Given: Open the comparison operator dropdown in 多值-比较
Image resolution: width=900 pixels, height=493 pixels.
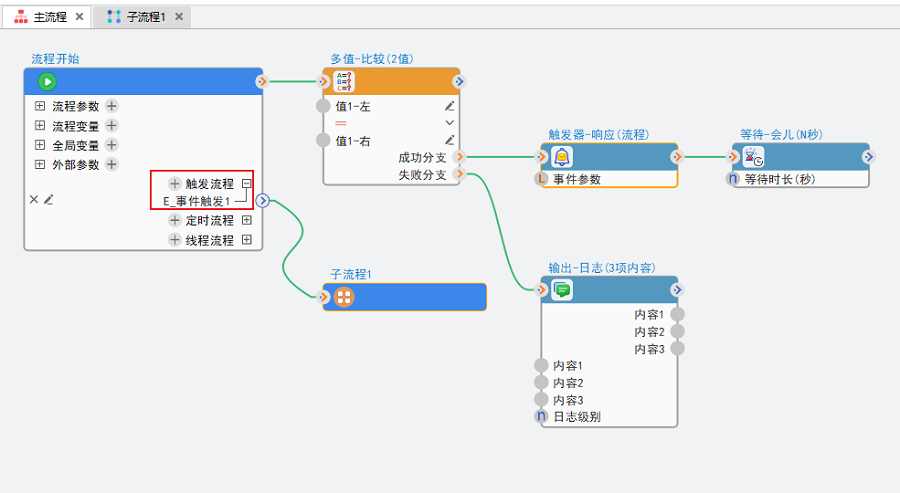Looking at the screenshot, I should pyautogui.click(x=450, y=123).
